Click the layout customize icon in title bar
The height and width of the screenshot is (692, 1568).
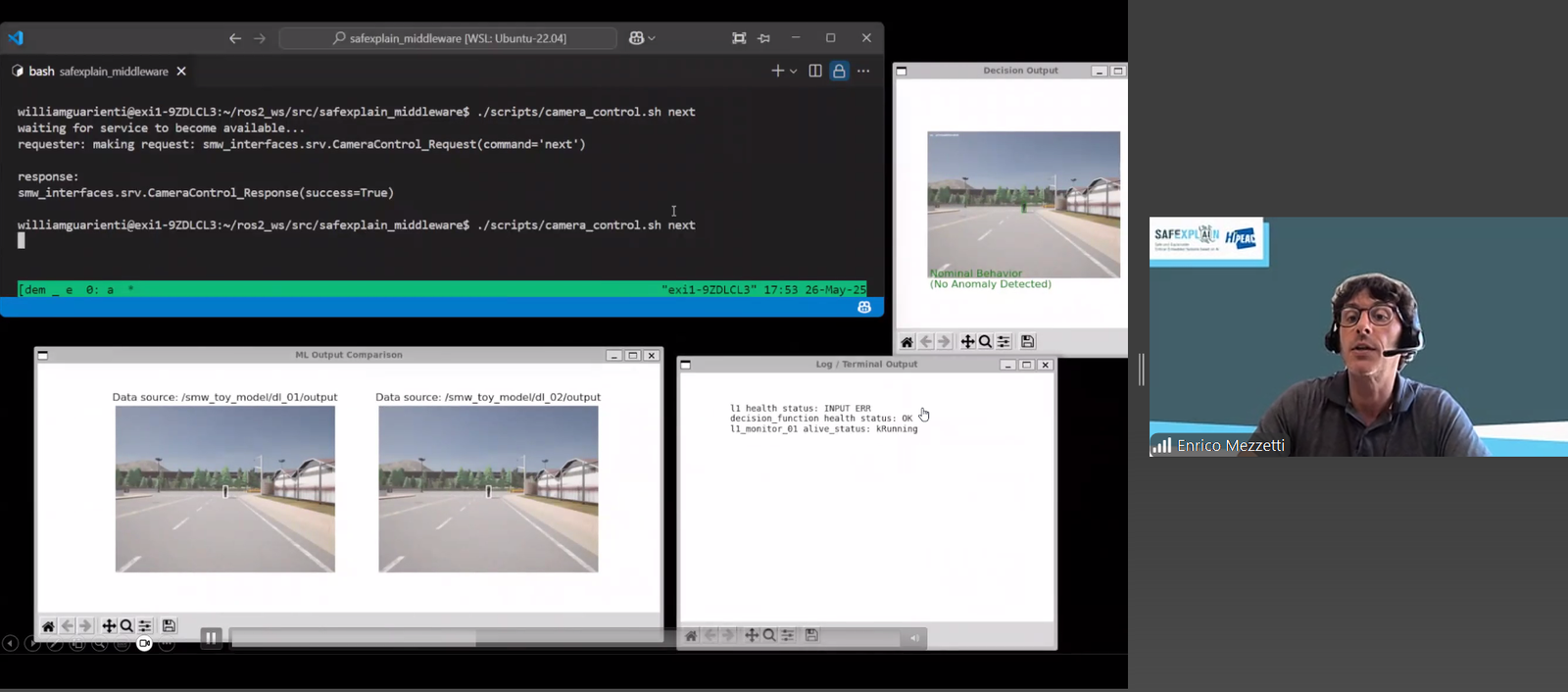click(739, 38)
